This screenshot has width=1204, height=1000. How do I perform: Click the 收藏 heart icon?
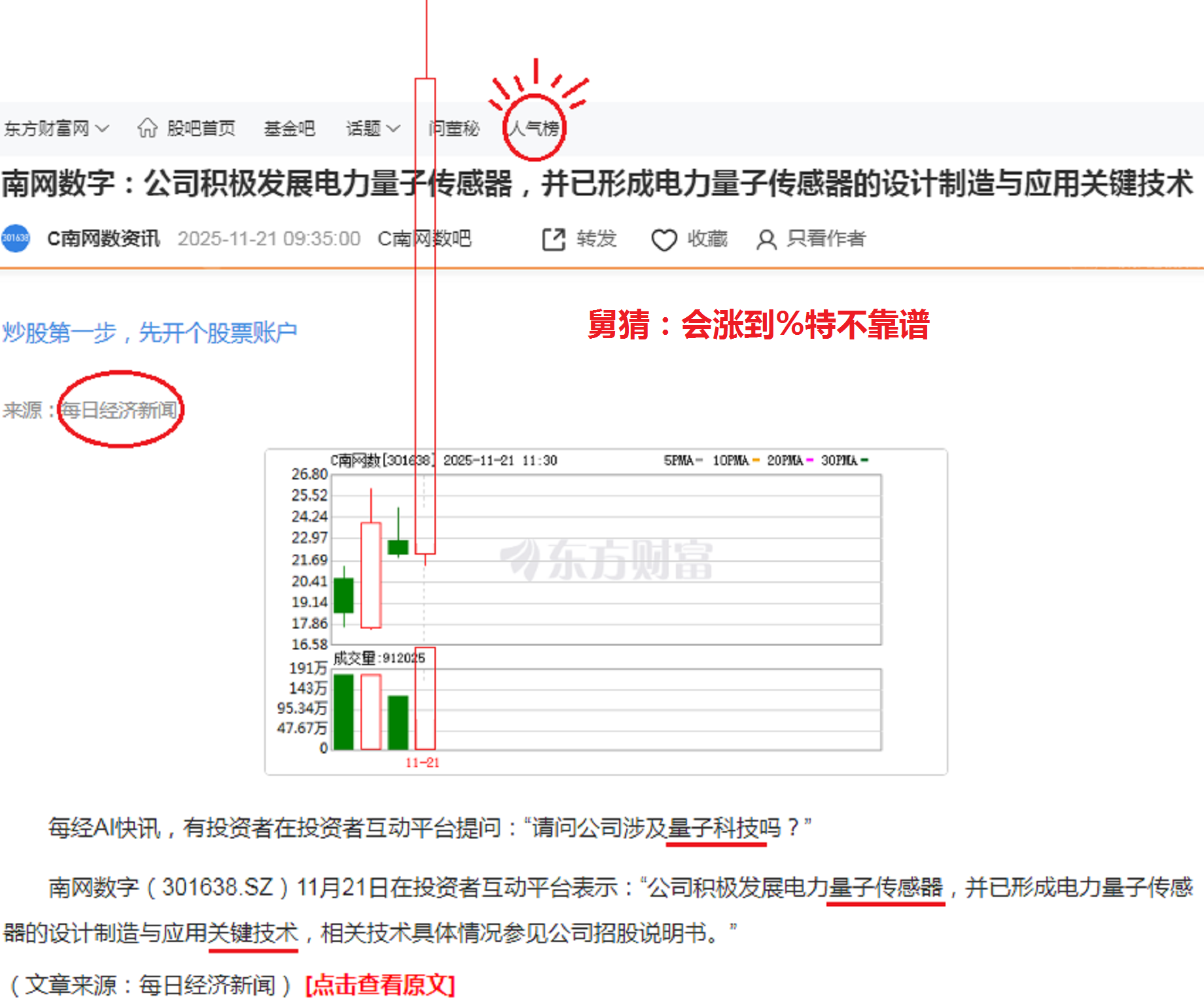point(664,240)
